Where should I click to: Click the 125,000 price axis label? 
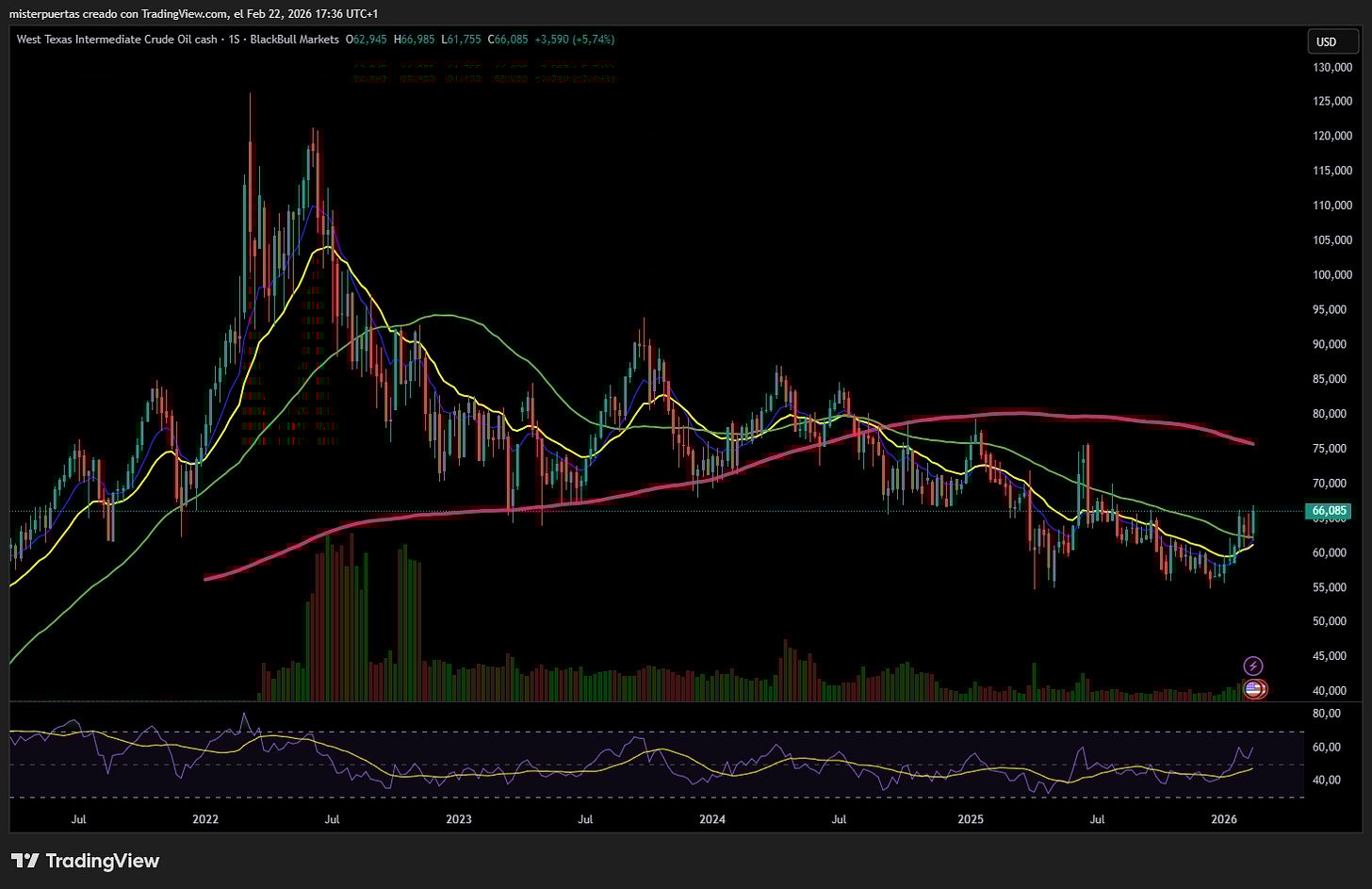tap(1332, 101)
